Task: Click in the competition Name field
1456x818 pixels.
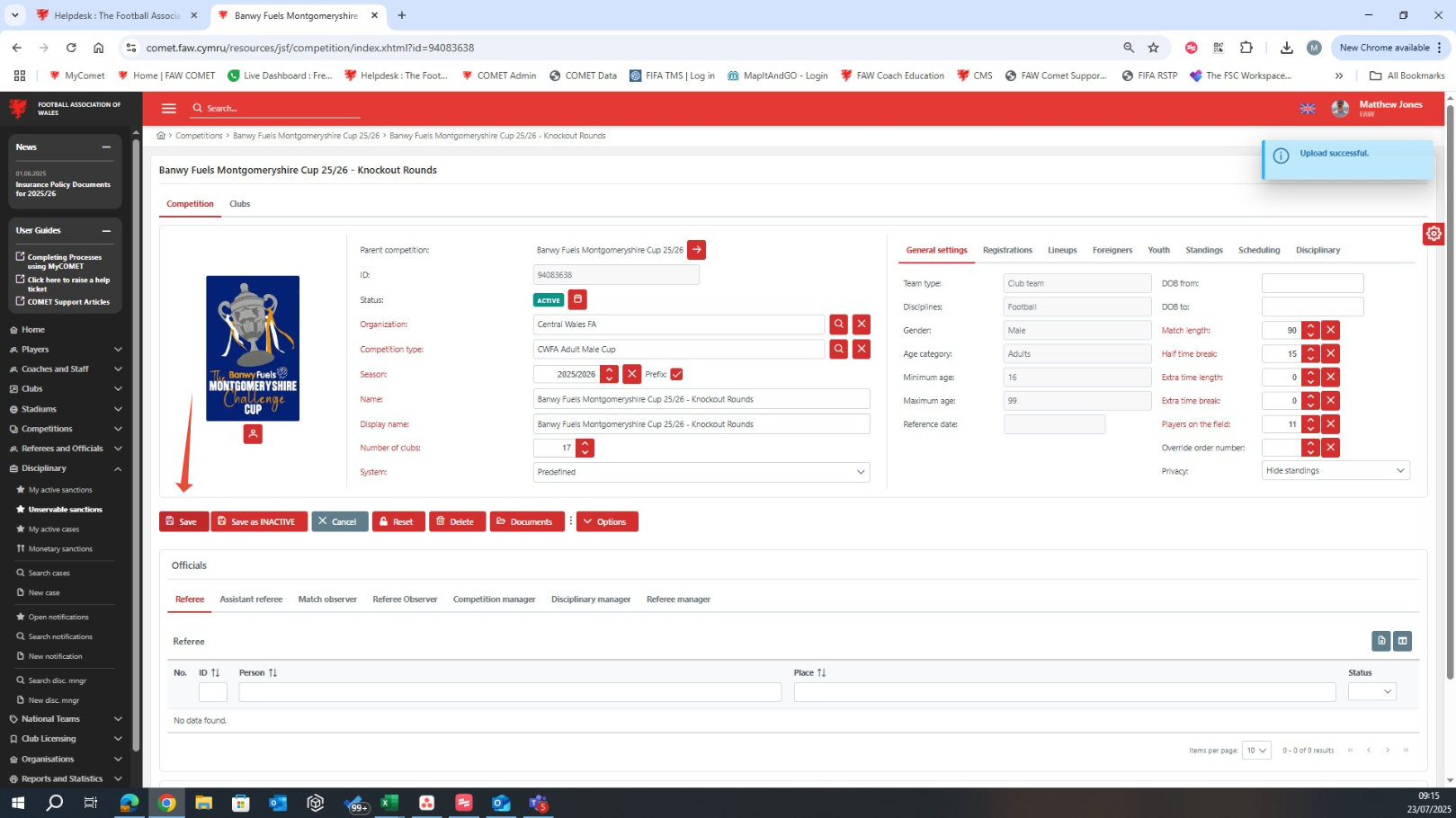Action: tap(701, 399)
